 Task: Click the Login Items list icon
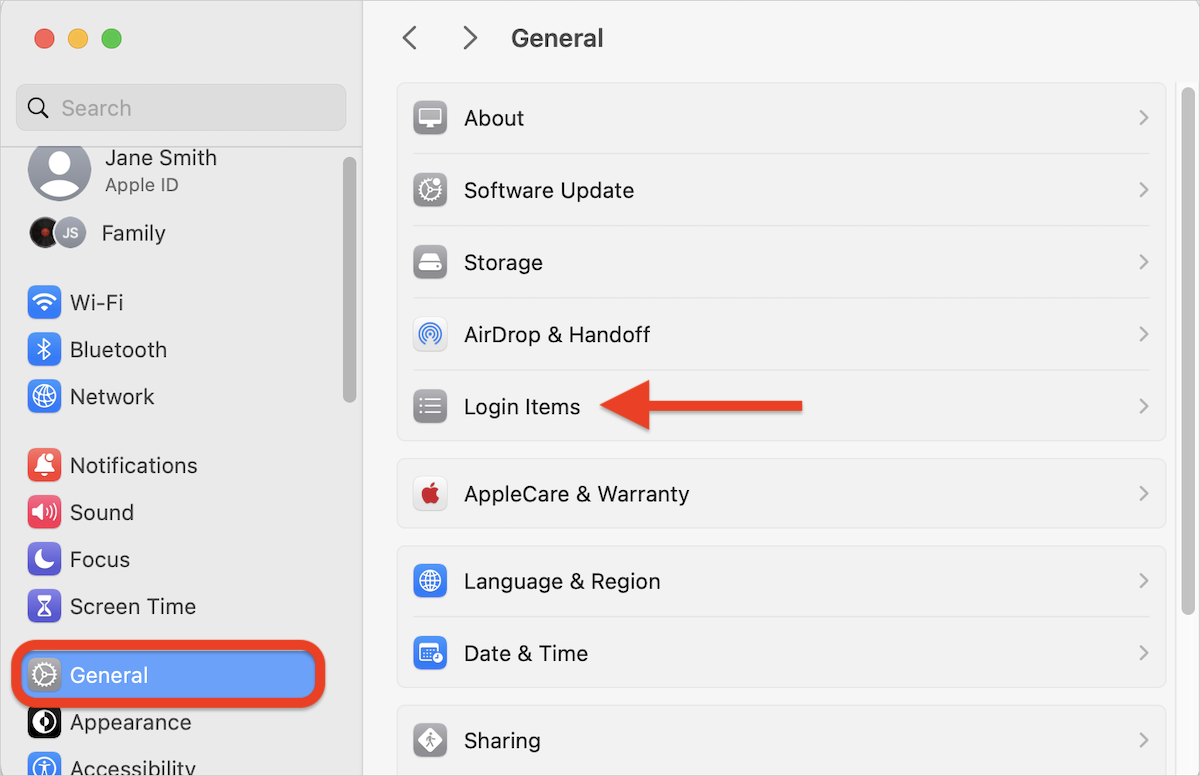coord(430,406)
